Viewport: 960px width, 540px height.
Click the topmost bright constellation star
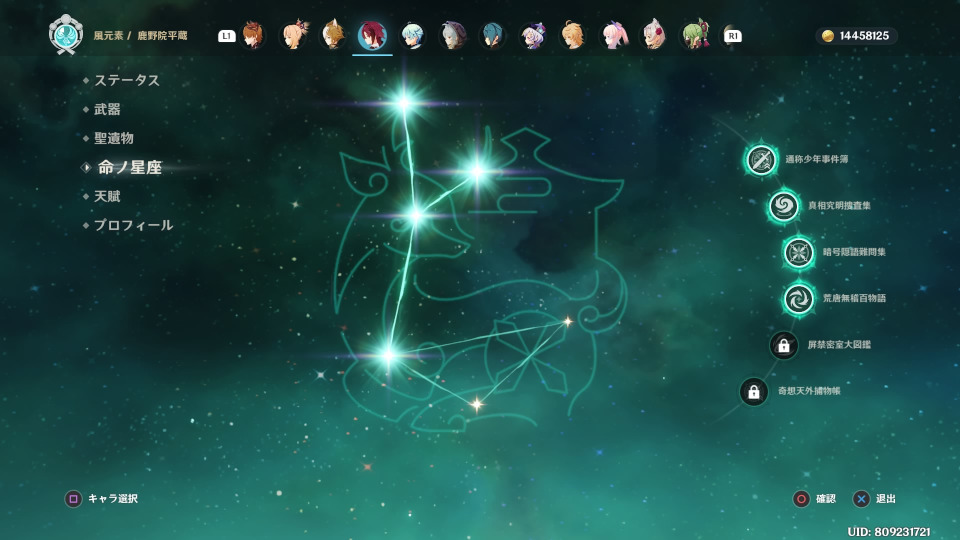click(404, 102)
